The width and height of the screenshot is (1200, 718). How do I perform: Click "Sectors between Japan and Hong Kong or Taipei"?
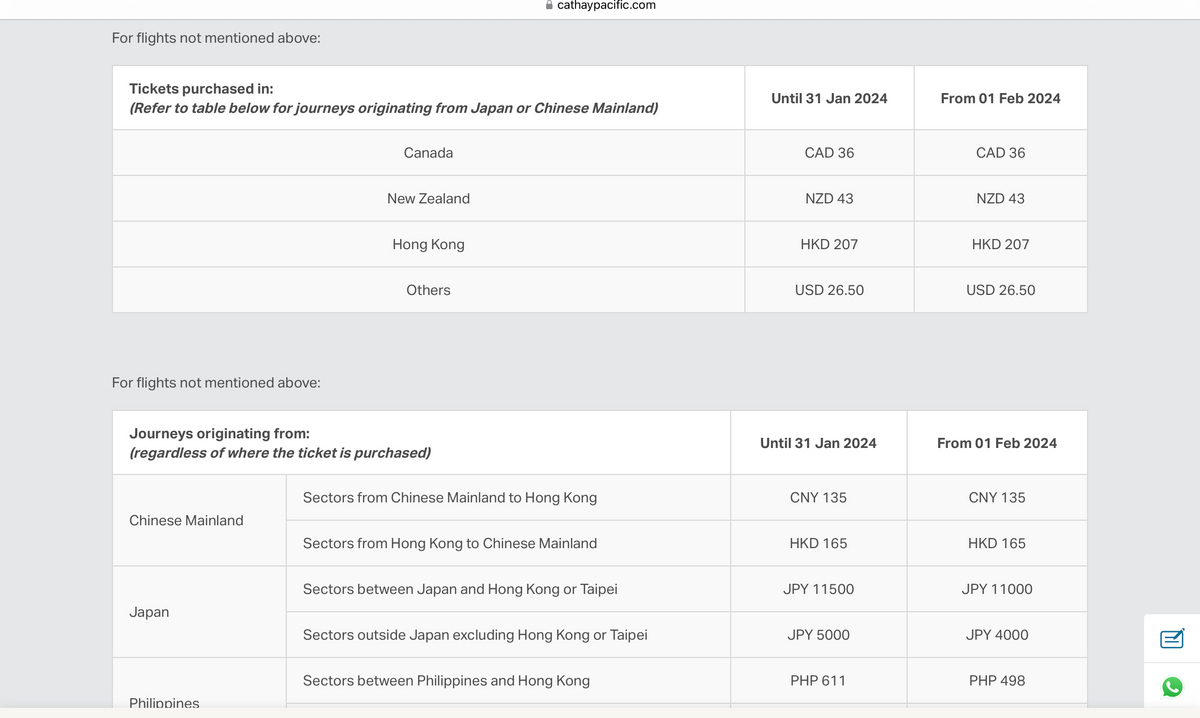[460, 590]
